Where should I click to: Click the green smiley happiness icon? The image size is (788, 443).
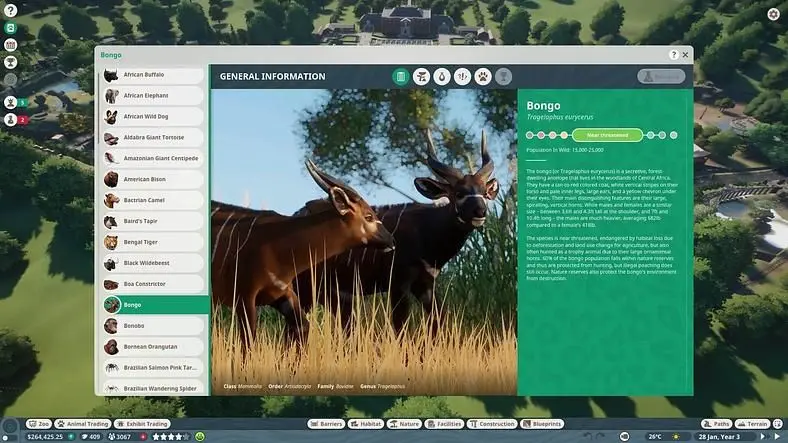(200, 436)
